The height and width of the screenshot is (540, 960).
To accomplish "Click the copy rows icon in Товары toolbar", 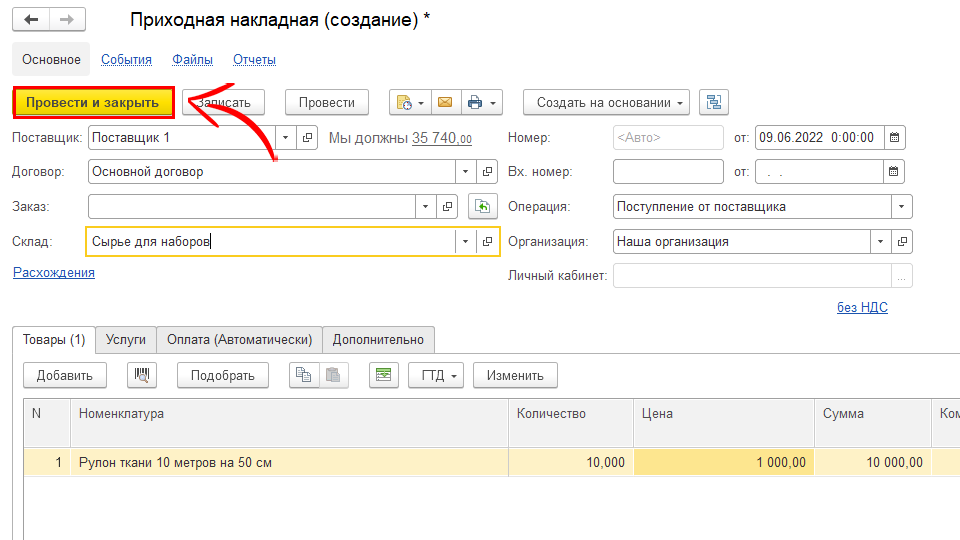I will pyautogui.click(x=303, y=375).
